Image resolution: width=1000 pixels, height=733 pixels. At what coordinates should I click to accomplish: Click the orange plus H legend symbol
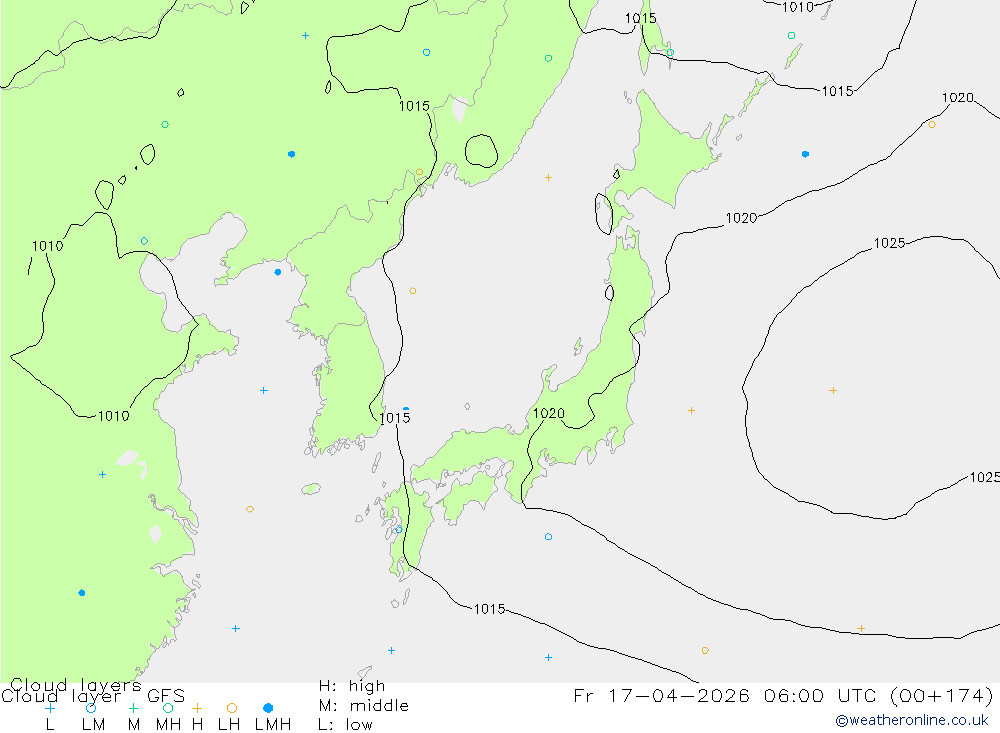(197, 708)
